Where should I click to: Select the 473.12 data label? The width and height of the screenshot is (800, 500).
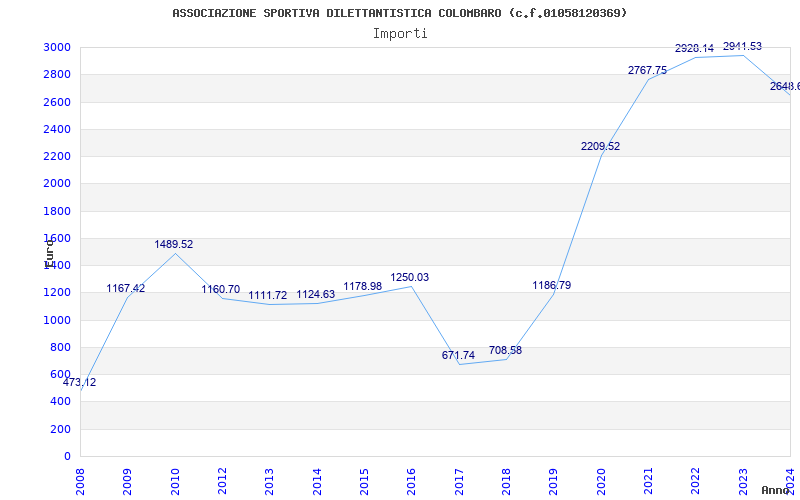80,382
